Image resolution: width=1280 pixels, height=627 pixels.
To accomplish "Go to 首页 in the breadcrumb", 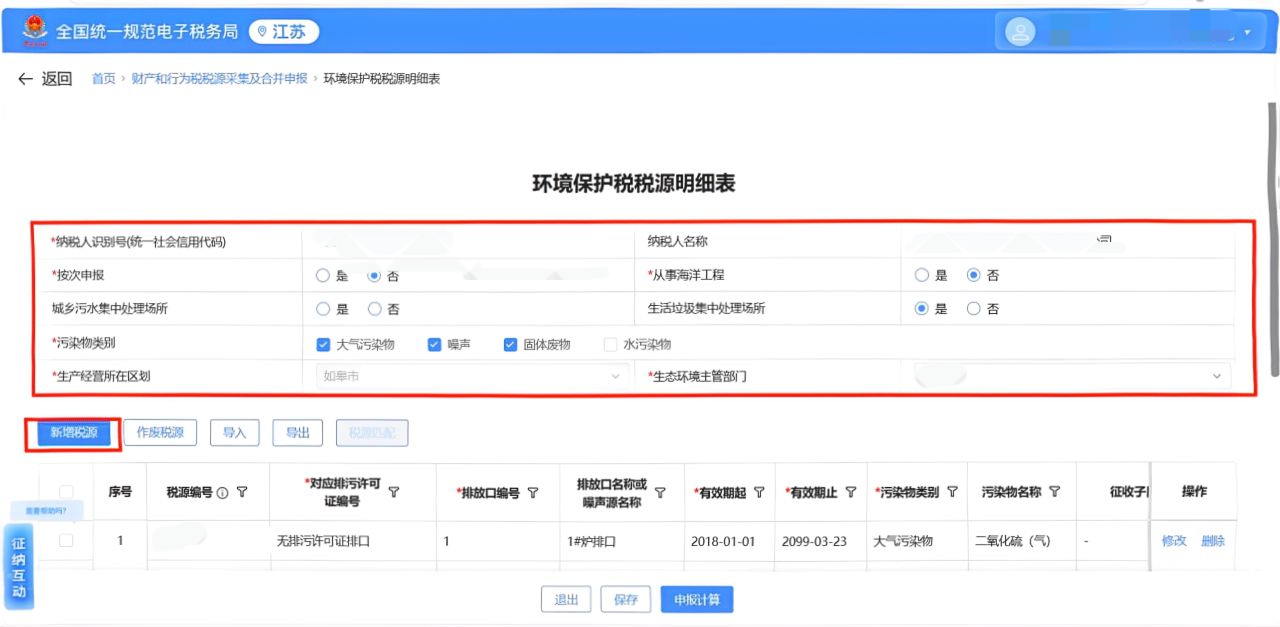I will [103, 79].
